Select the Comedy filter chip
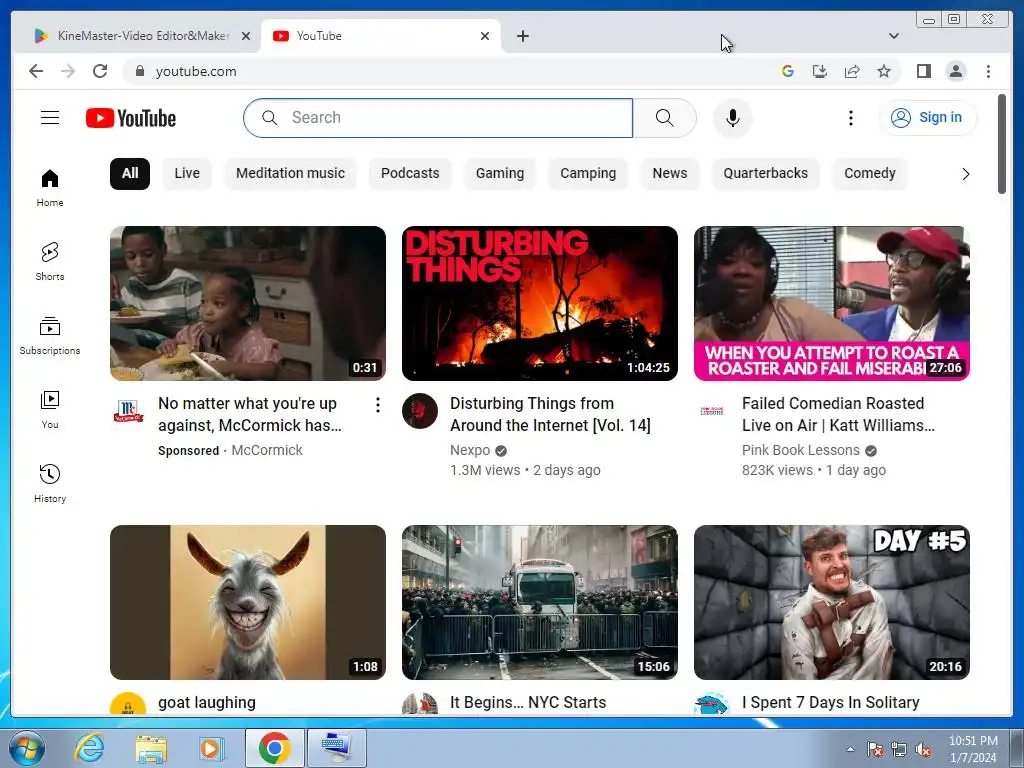Screen dimensions: 1024x768 (870, 174)
